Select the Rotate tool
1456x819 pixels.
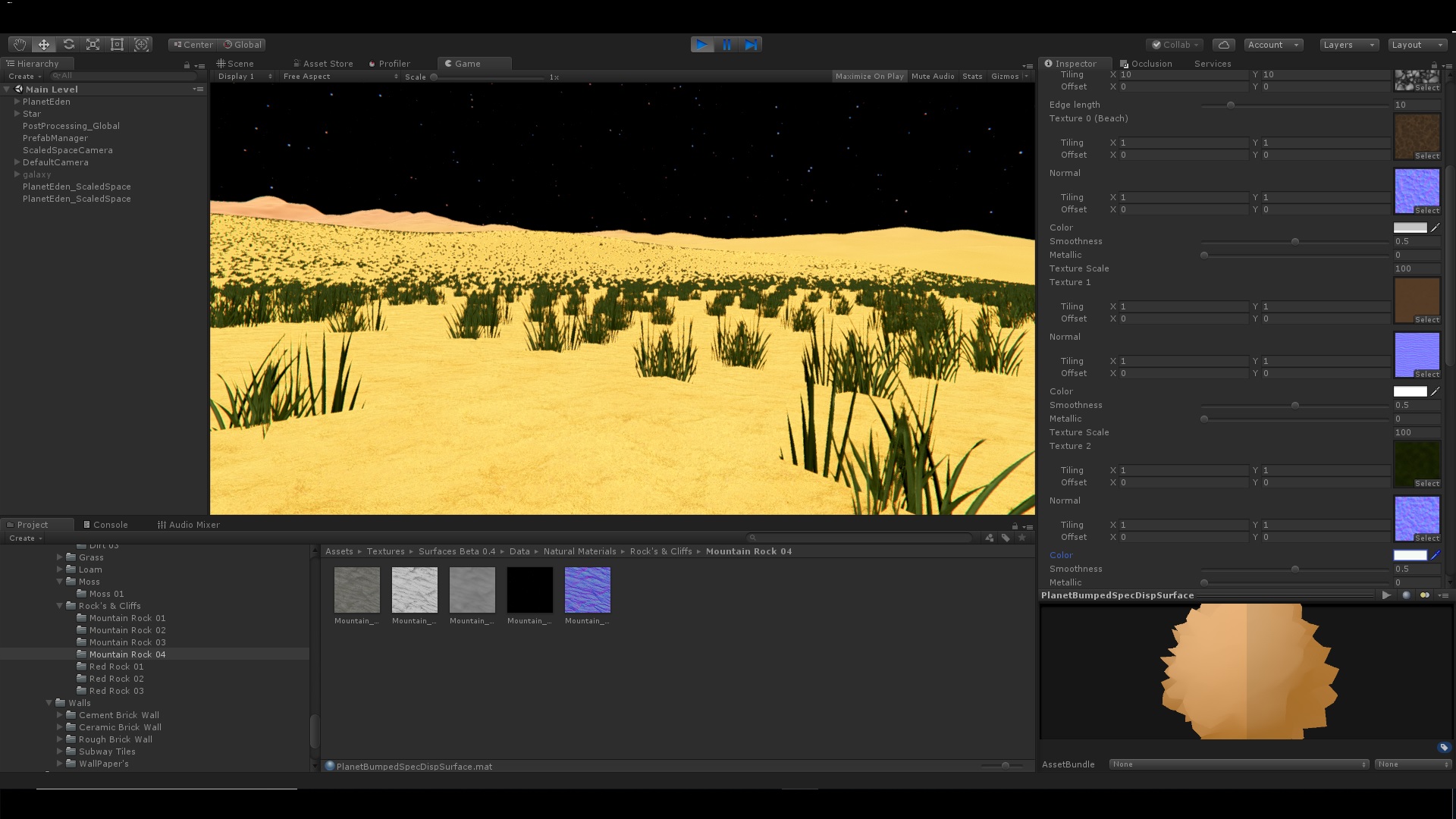pos(68,44)
